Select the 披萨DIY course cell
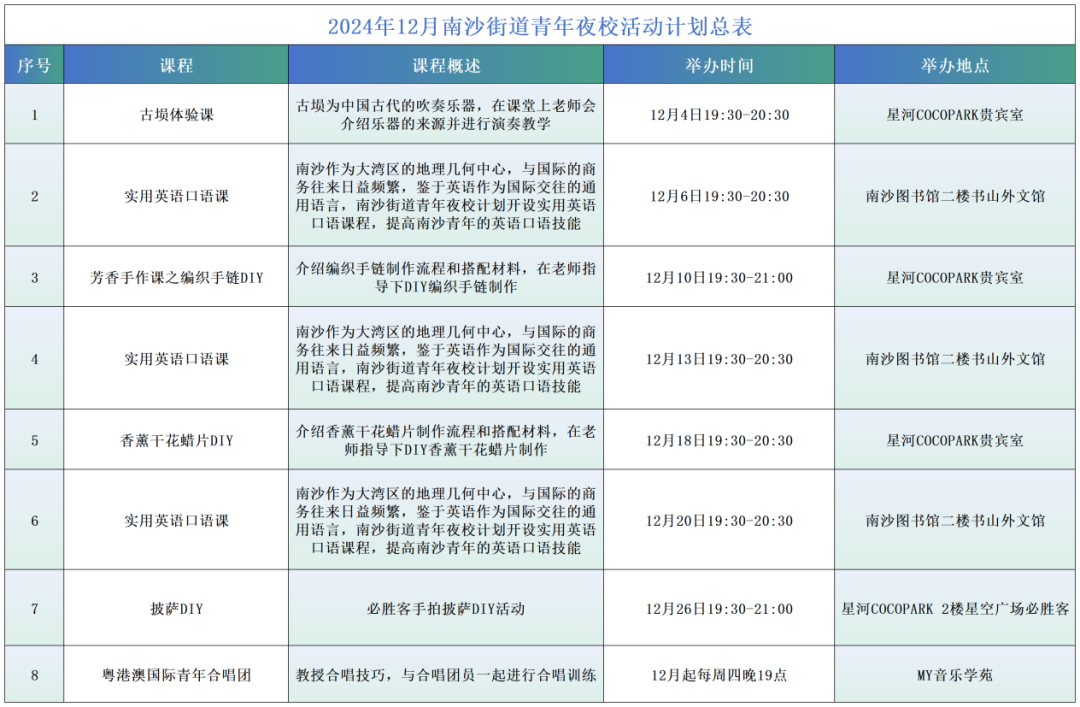Screen dimensions: 1080x707 point(176,608)
